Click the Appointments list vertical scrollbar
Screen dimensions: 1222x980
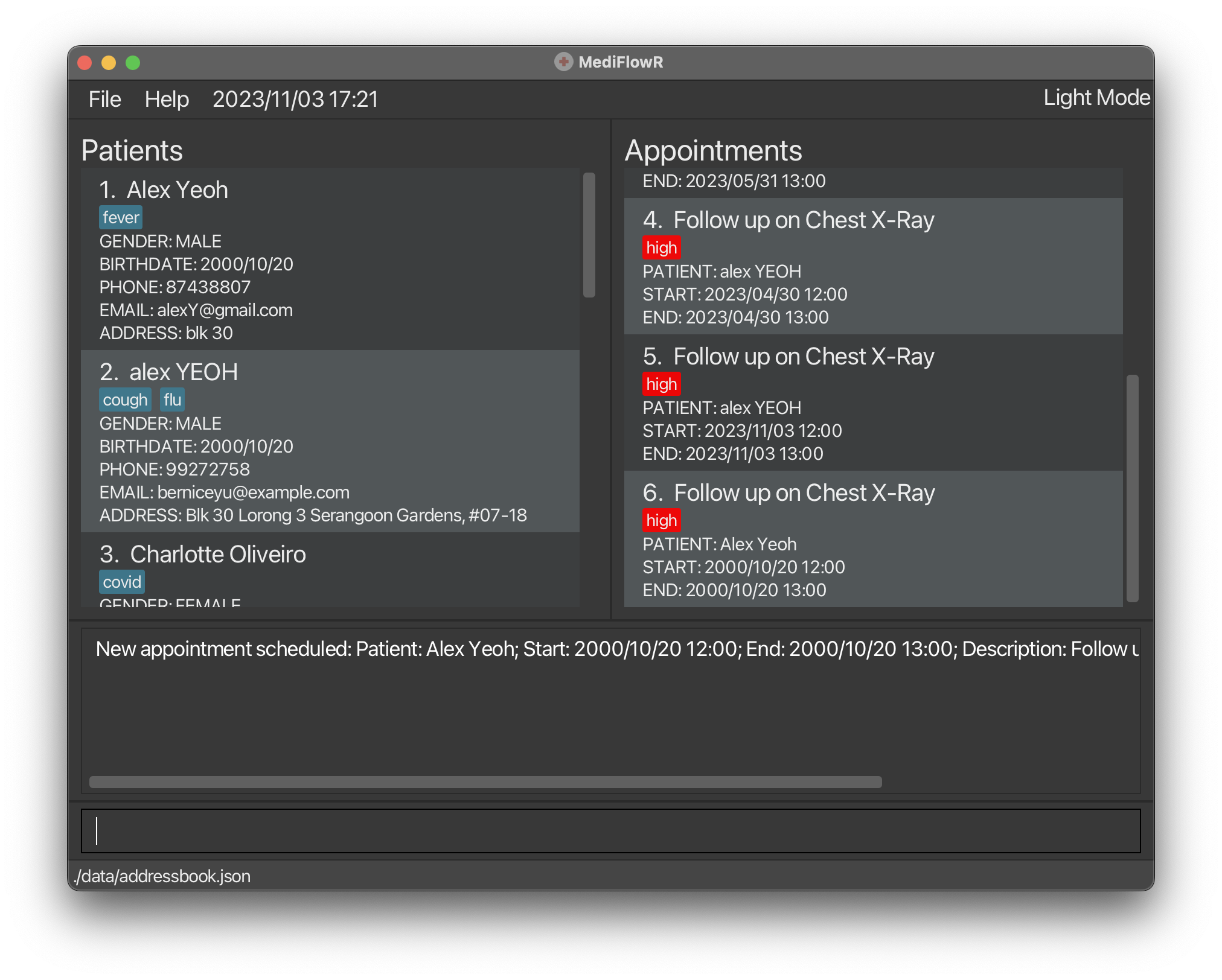tap(1133, 488)
